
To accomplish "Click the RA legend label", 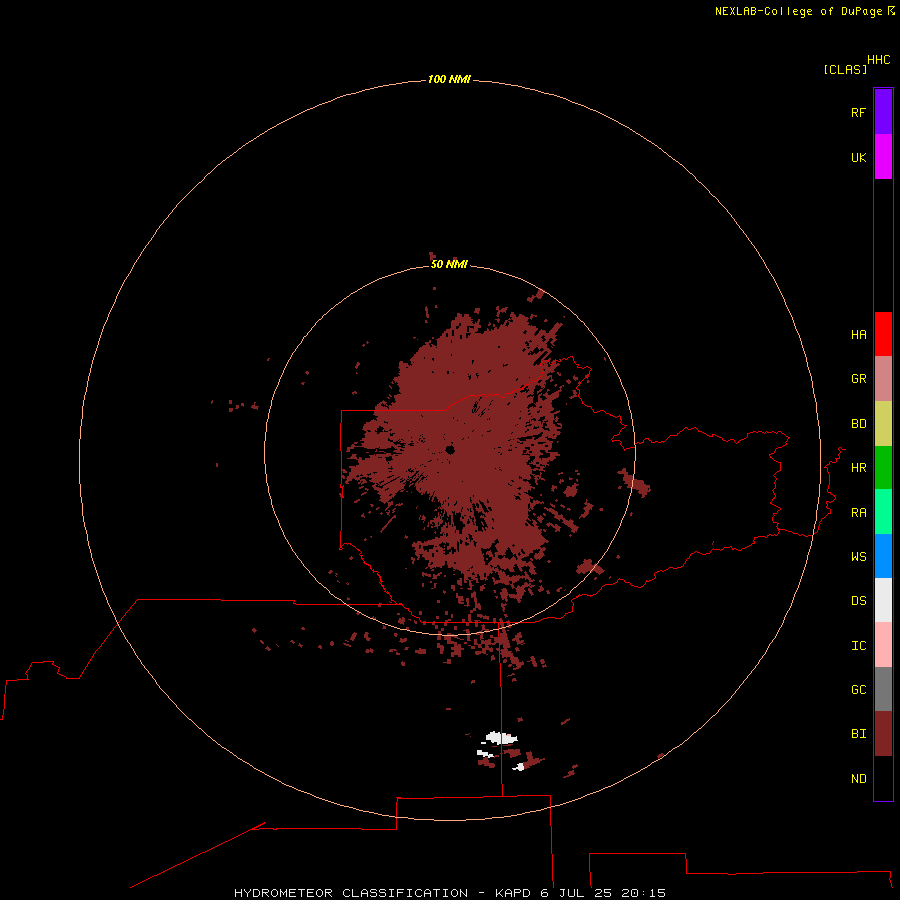I will point(858,513).
